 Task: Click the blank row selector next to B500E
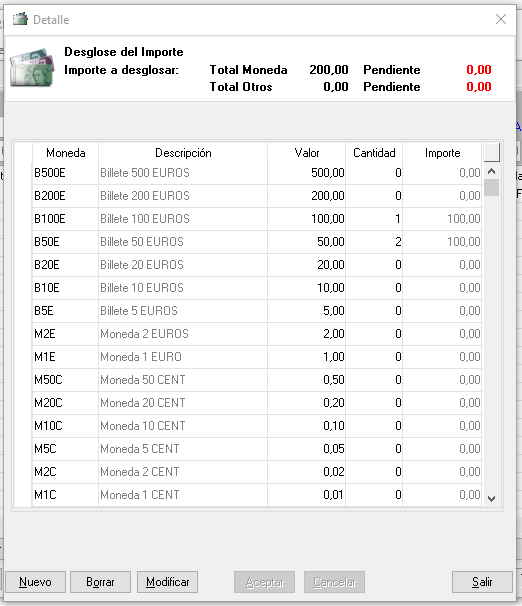(23, 173)
